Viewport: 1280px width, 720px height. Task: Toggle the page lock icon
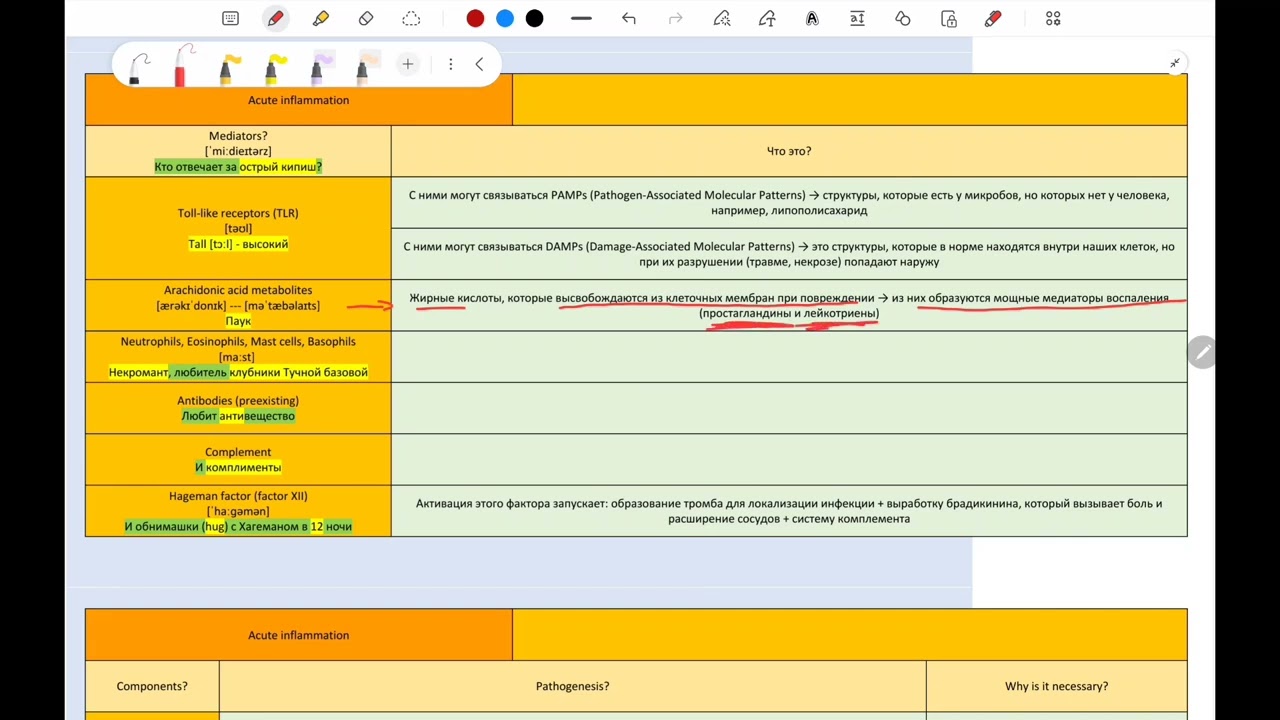pyautogui.click(x=949, y=19)
